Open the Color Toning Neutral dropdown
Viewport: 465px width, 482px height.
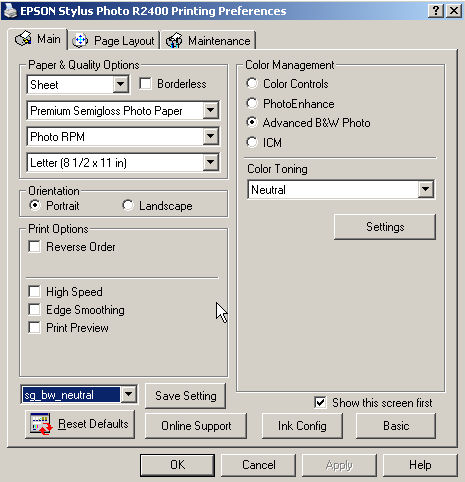tap(426, 189)
